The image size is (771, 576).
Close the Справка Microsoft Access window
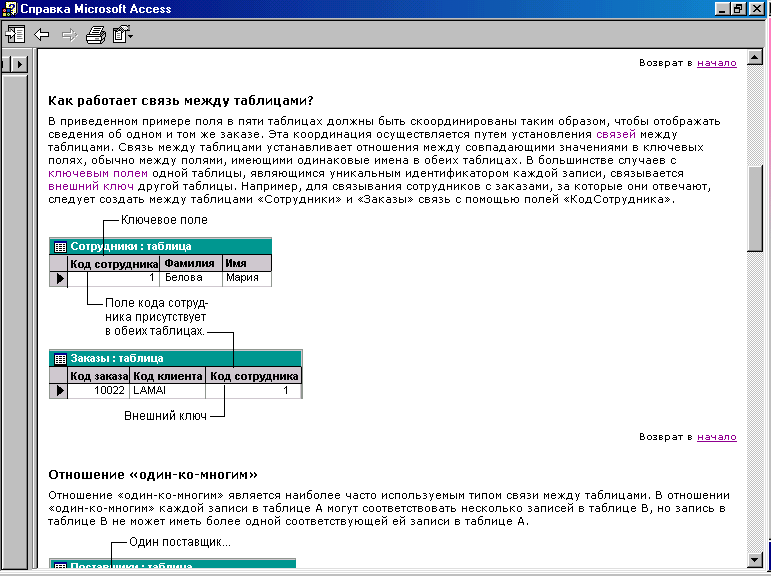pos(757,9)
